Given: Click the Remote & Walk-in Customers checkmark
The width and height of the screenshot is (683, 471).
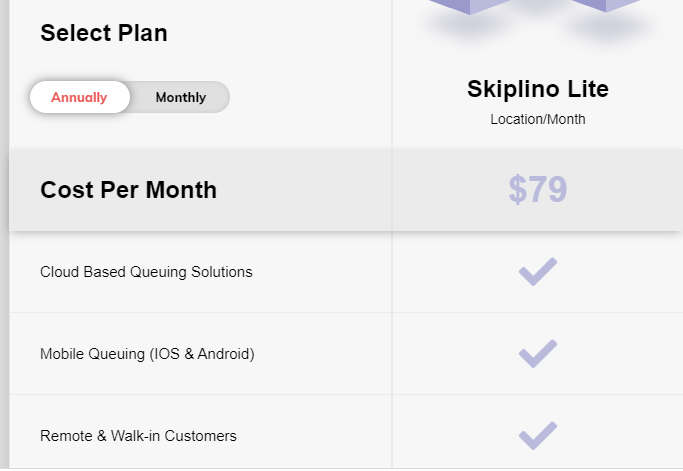Looking at the screenshot, I should [538, 435].
